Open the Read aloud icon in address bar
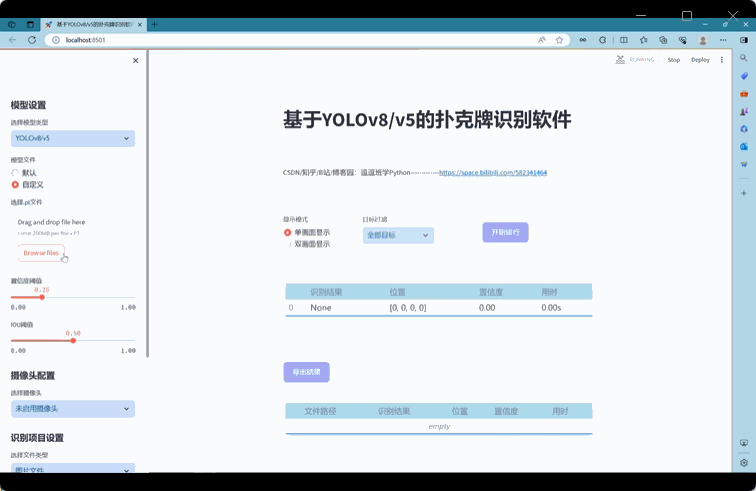This screenshot has width=756, height=491. pyautogui.click(x=541, y=40)
